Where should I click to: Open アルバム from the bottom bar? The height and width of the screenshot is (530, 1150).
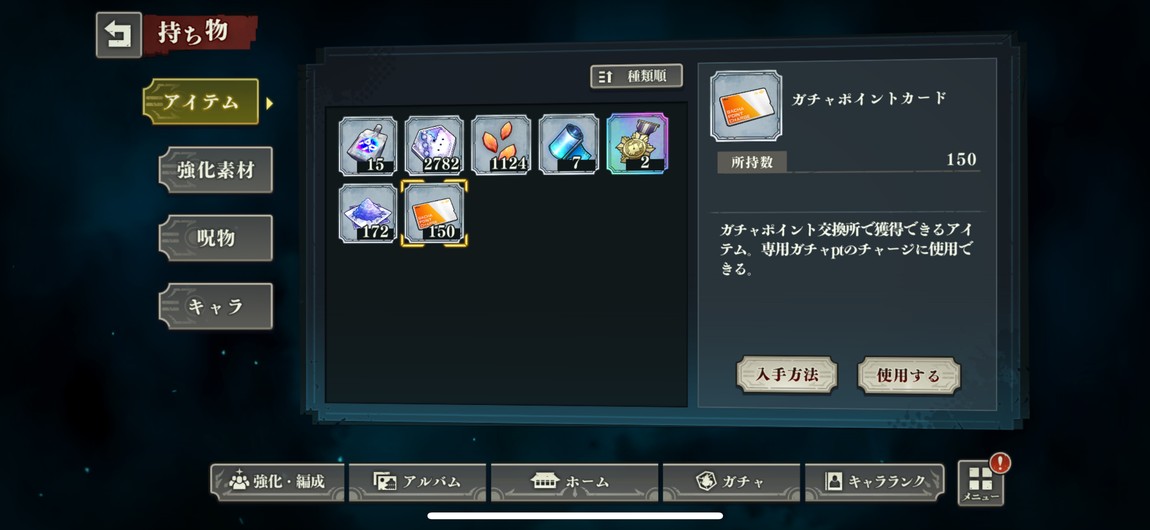(417, 482)
